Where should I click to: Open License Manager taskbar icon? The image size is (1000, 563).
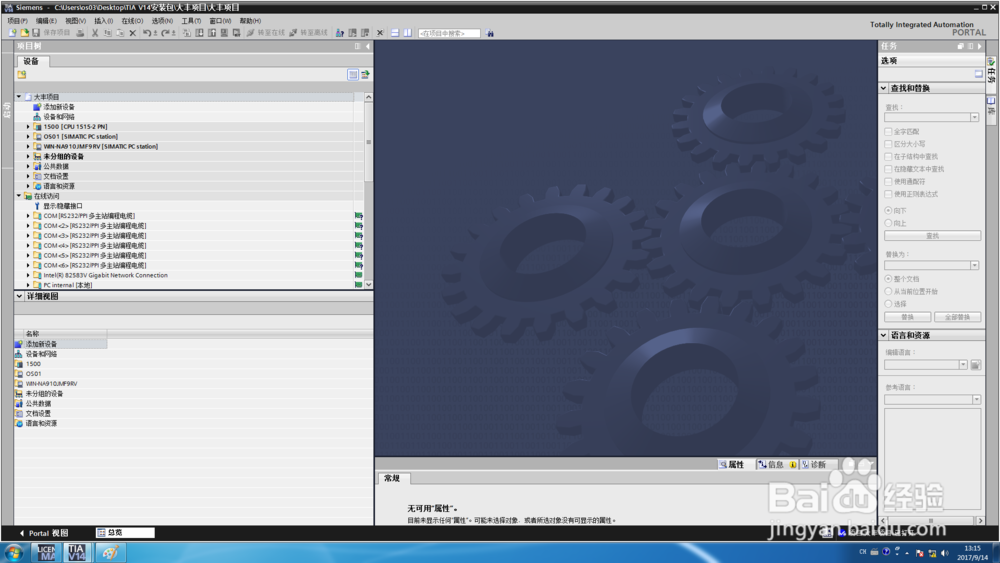[47, 552]
